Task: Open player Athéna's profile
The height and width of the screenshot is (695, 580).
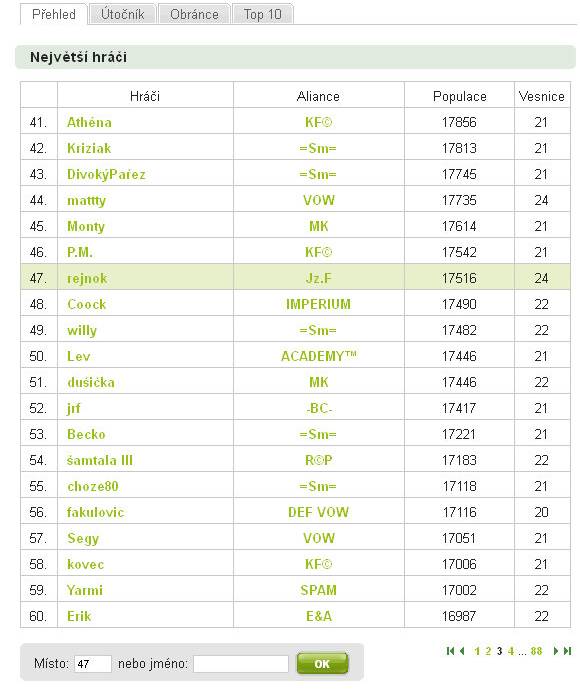Action: 89,122
